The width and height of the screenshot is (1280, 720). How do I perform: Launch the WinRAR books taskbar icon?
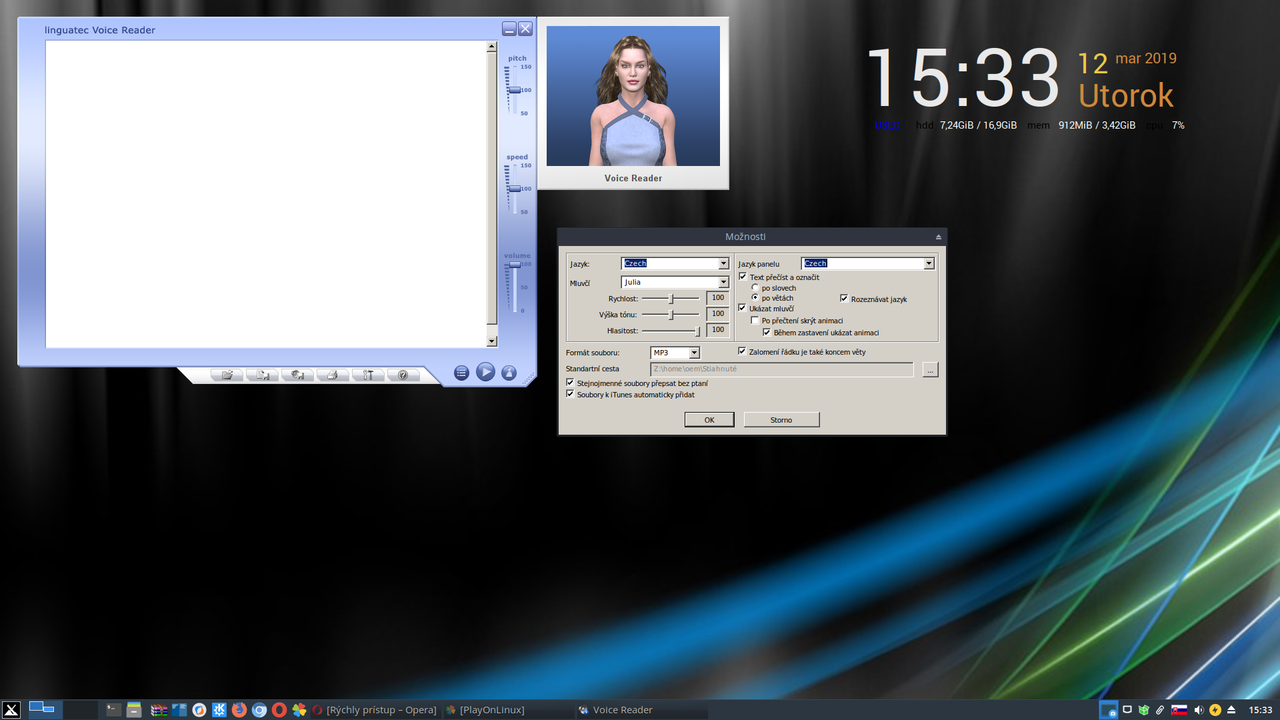(x=158, y=710)
